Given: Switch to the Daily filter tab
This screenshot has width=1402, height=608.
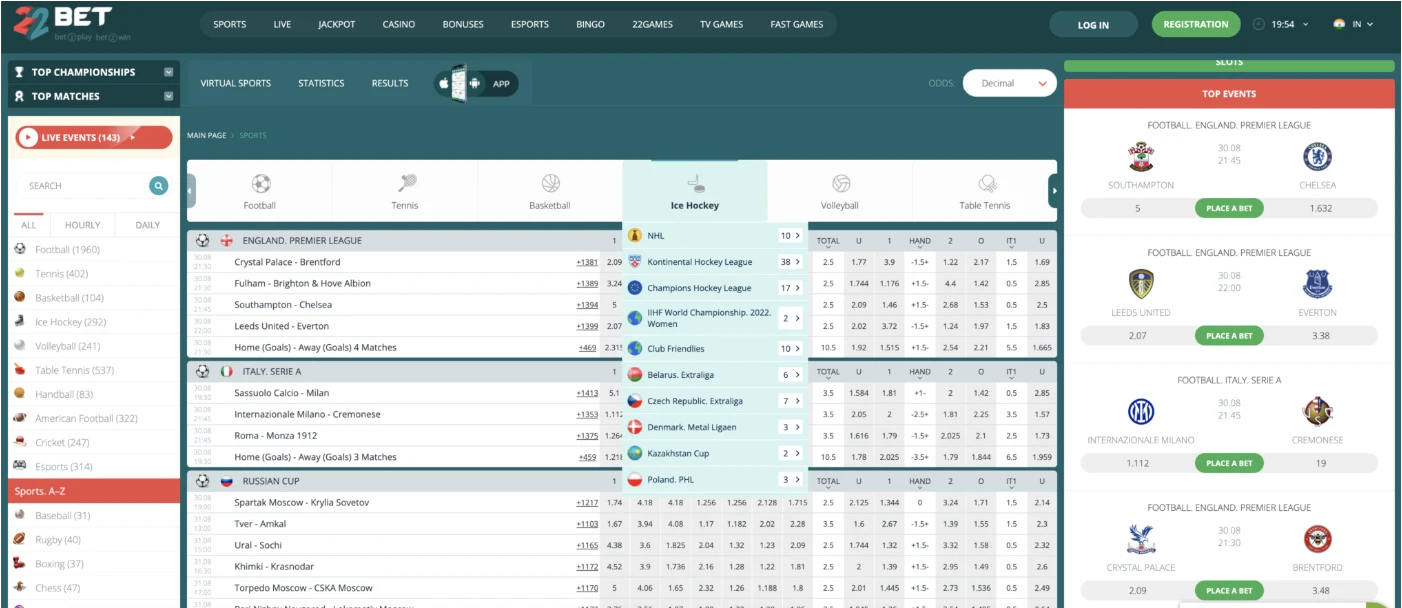Looking at the screenshot, I should 148,225.
